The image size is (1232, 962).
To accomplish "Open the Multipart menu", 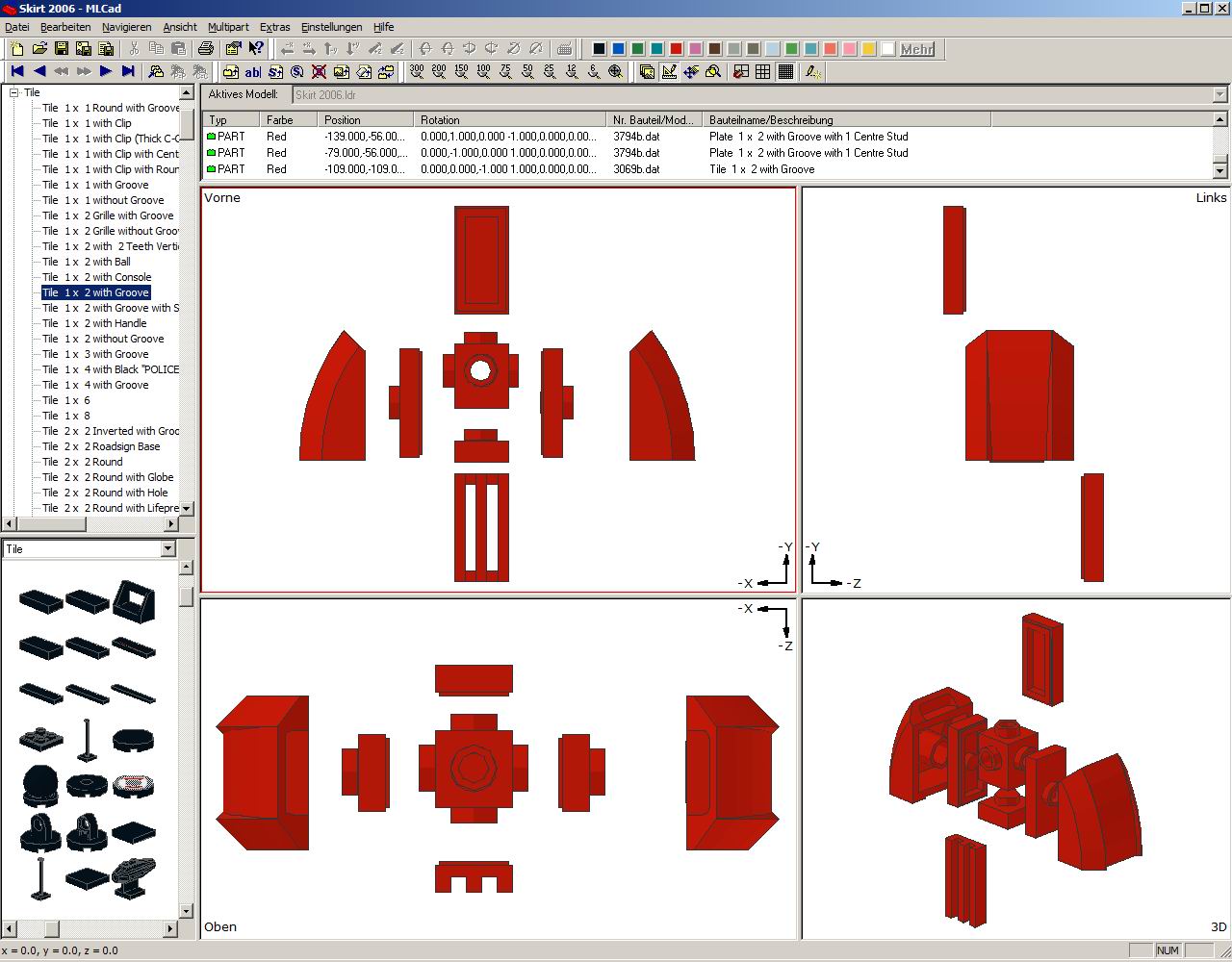I will [x=228, y=27].
